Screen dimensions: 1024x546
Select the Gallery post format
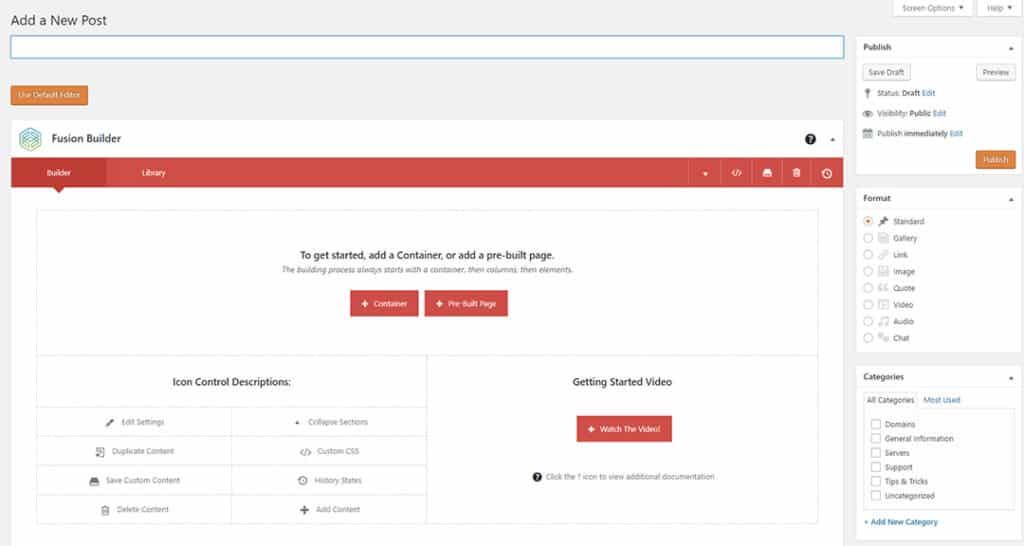point(868,238)
